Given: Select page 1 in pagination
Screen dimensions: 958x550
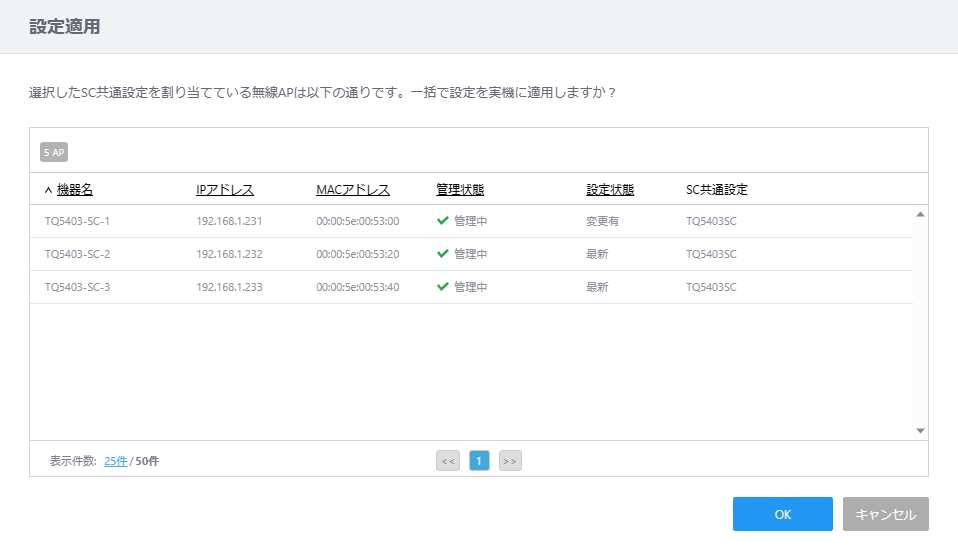Looking at the screenshot, I should pyautogui.click(x=479, y=461).
